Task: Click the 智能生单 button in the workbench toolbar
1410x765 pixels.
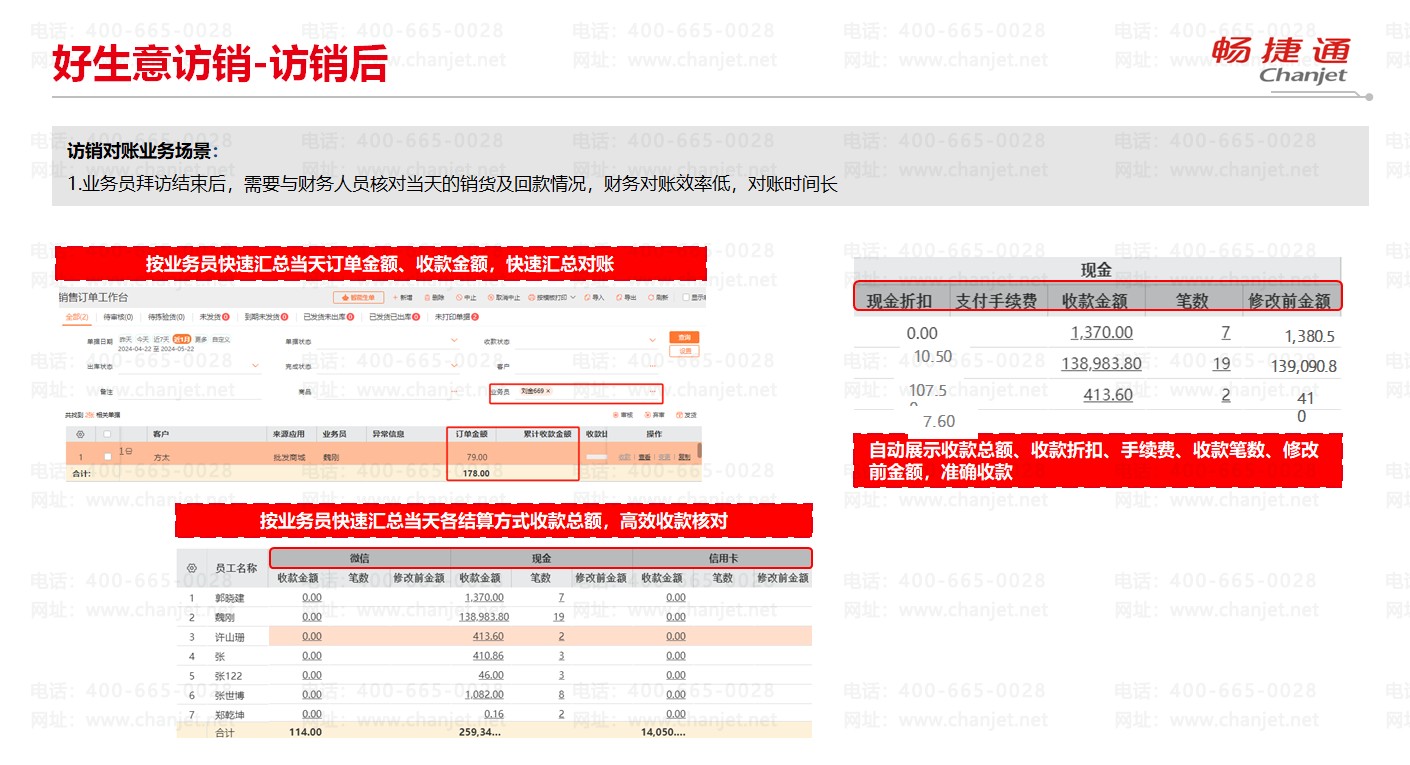Action: click(359, 298)
